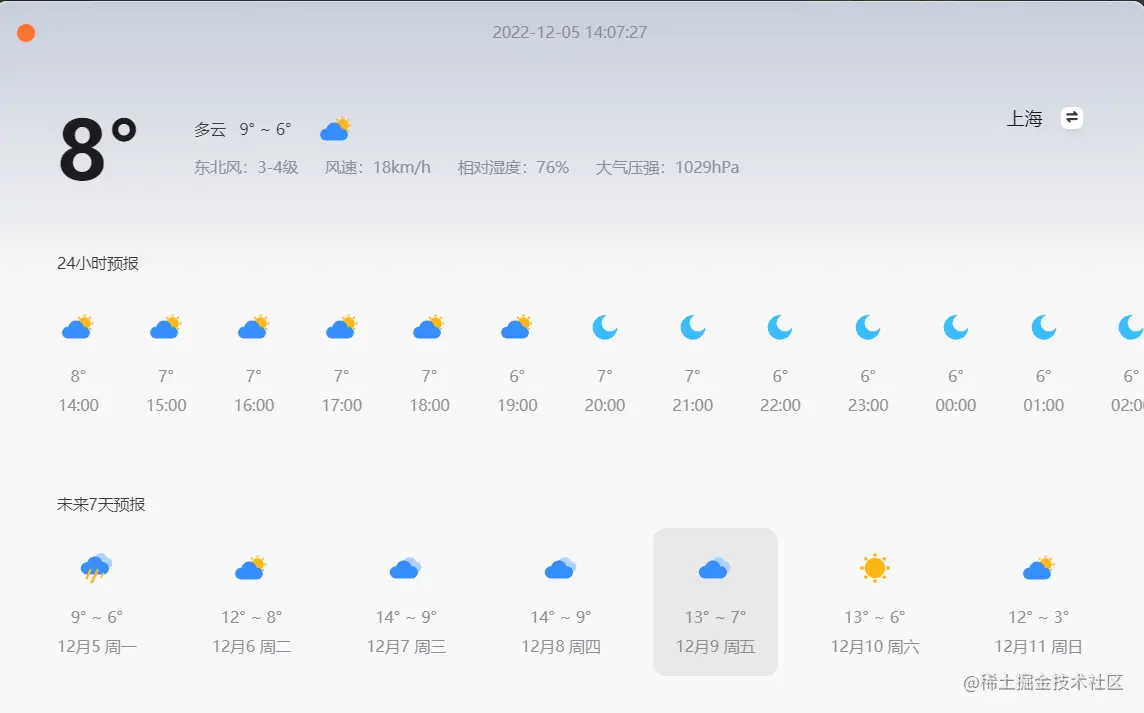This screenshot has width=1144, height=713.
Task: Click the 24小时预报 section heading
Action: click(x=98, y=263)
